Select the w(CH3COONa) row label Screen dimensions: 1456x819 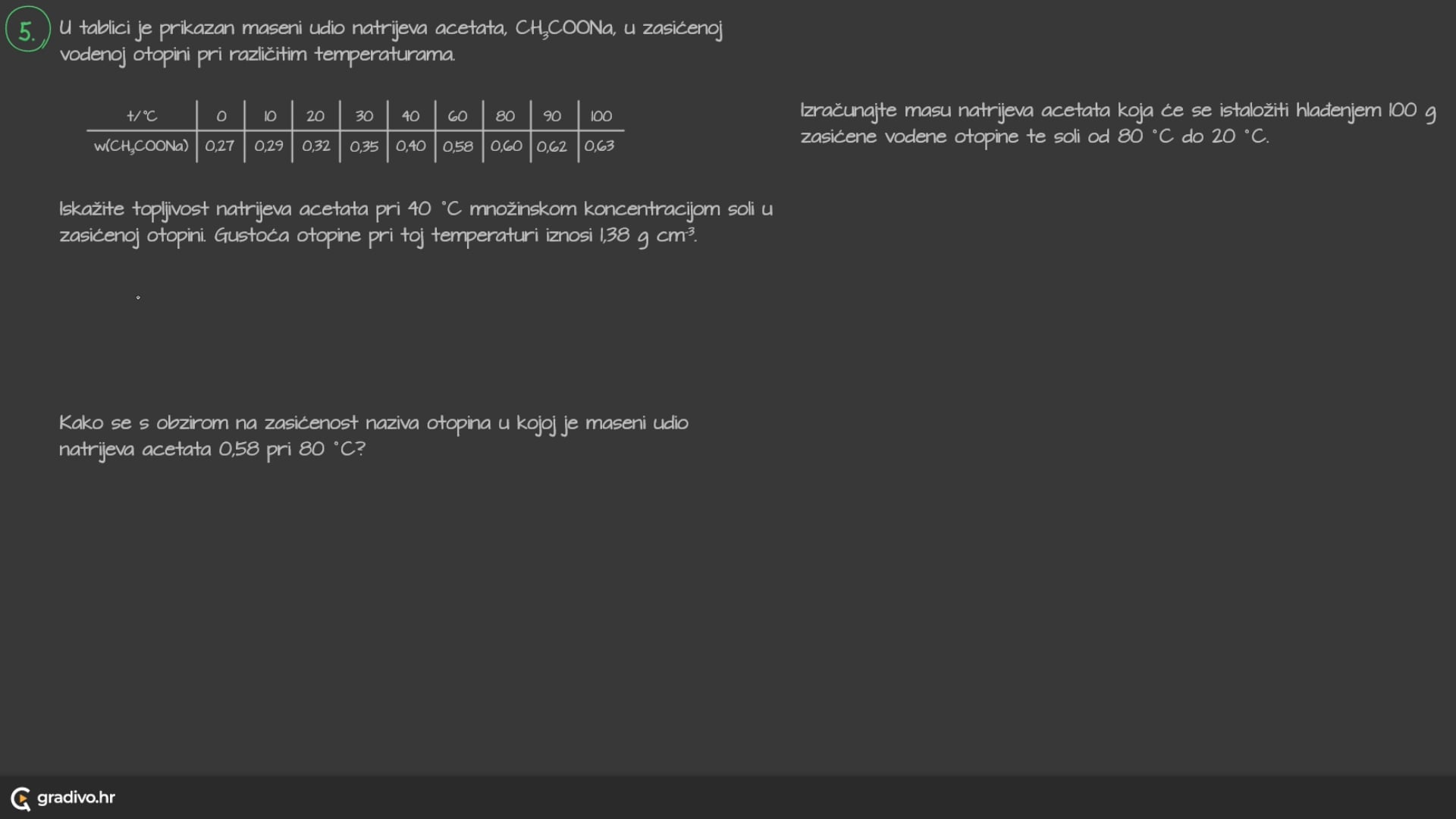[141, 146]
